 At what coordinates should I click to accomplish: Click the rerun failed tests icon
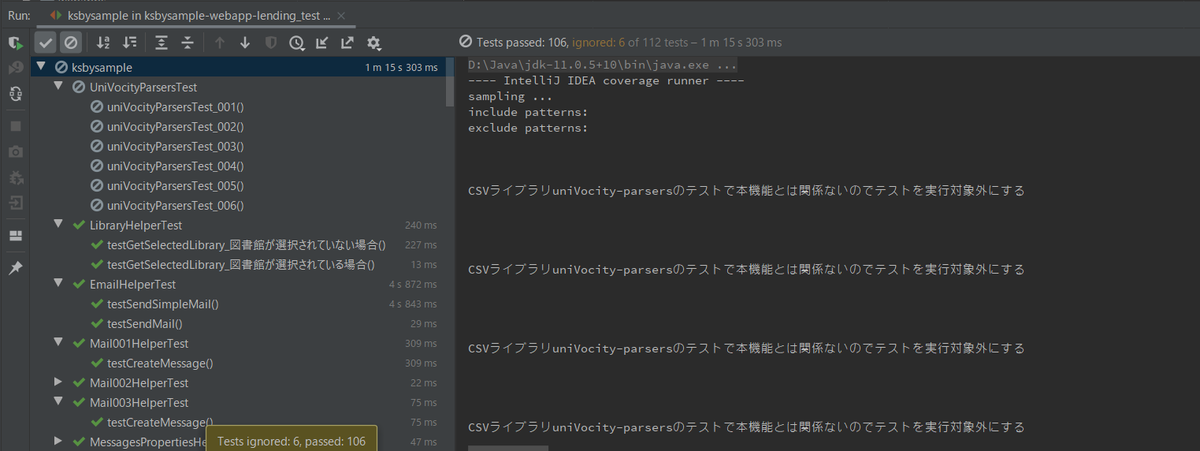15,68
